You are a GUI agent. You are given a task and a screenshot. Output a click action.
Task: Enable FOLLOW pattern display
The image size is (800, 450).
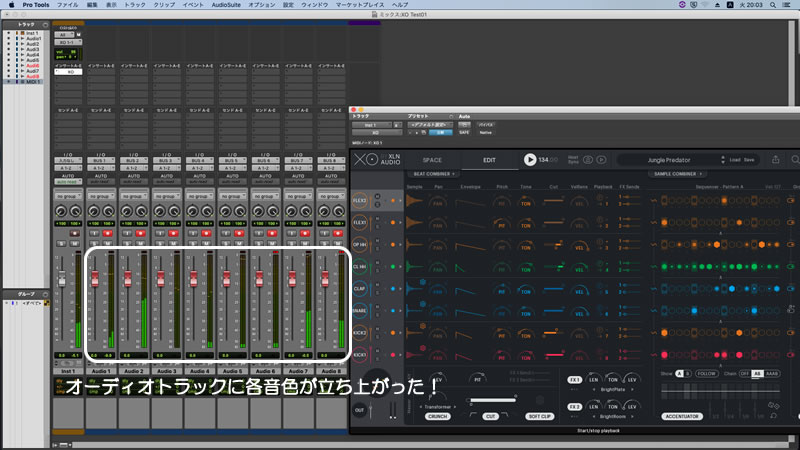(x=706, y=373)
